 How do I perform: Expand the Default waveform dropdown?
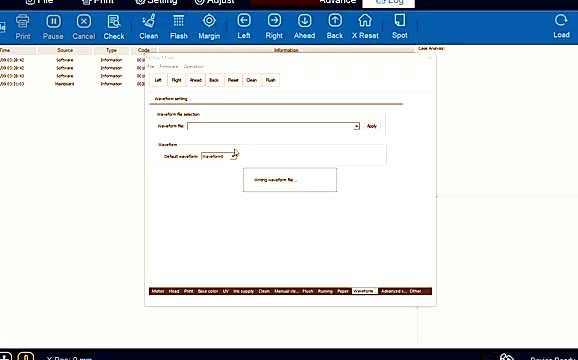coord(233,156)
